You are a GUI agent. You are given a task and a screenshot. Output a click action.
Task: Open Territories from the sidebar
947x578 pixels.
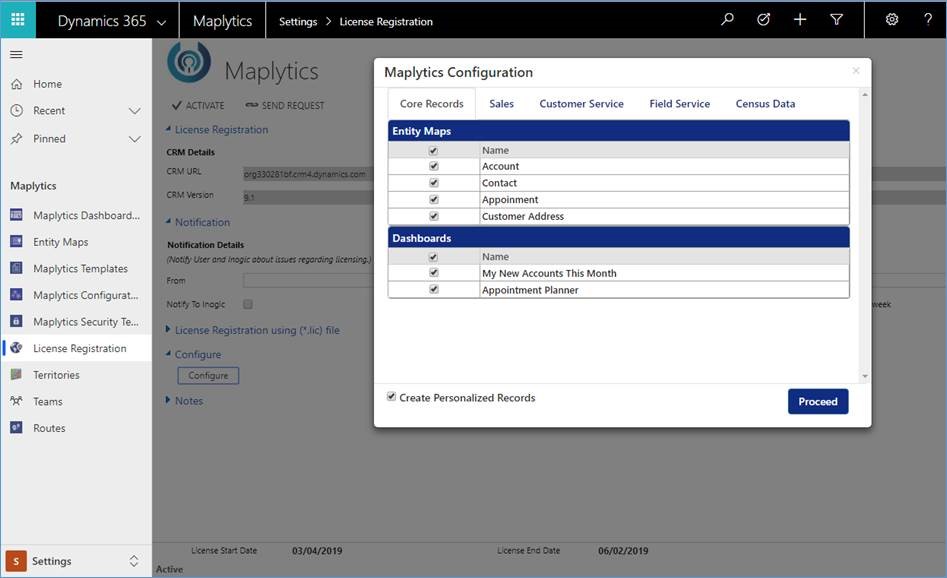(56, 375)
